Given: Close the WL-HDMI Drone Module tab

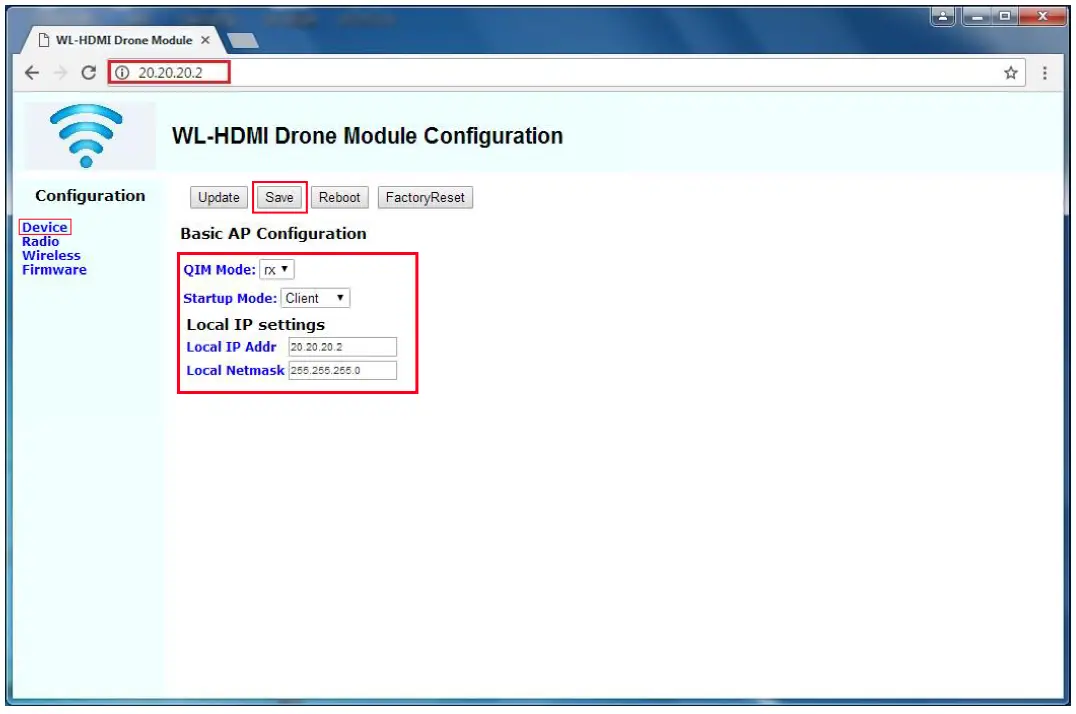Looking at the screenshot, I should point(205,40).
